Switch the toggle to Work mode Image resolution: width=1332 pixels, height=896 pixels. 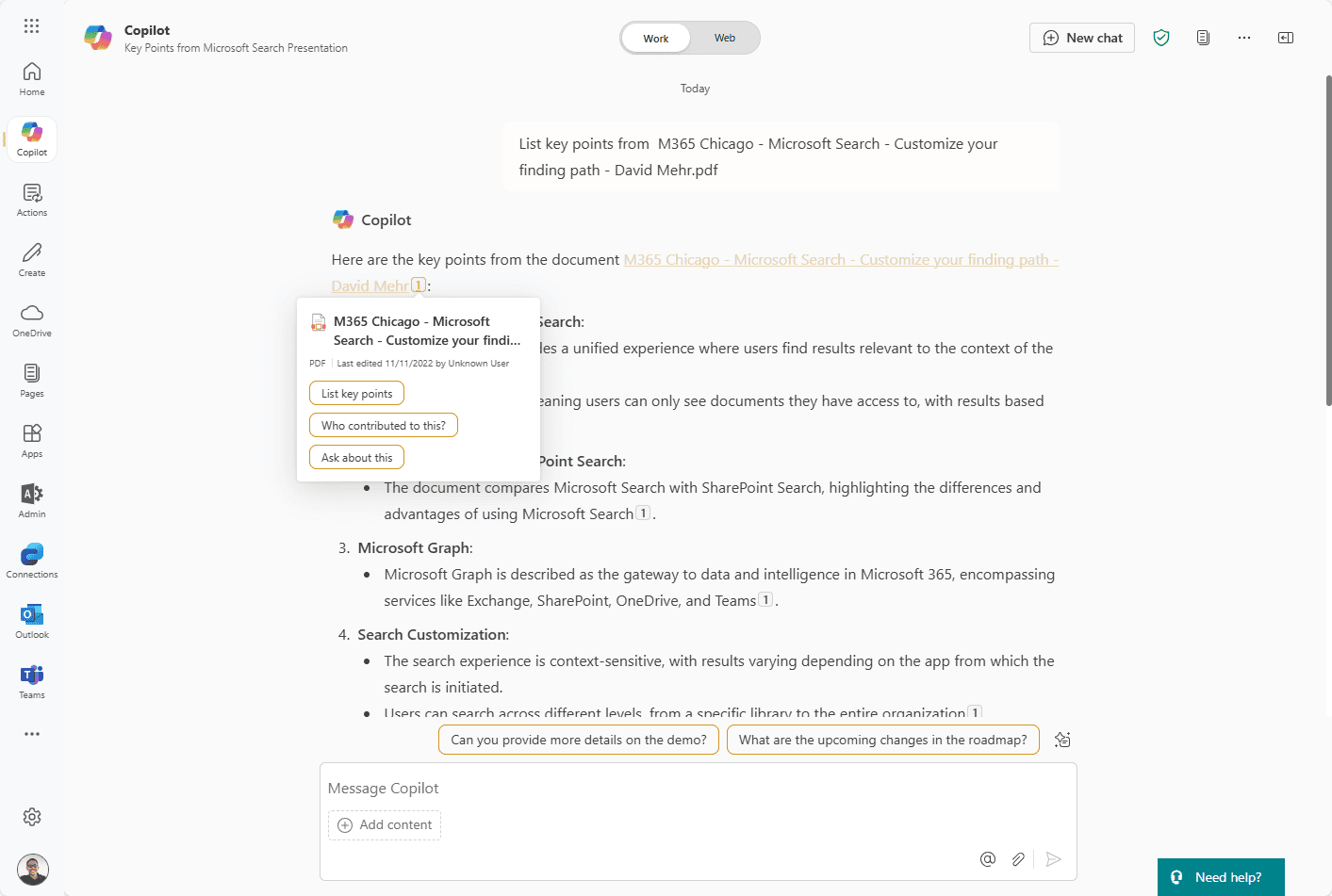click(656, 39)
